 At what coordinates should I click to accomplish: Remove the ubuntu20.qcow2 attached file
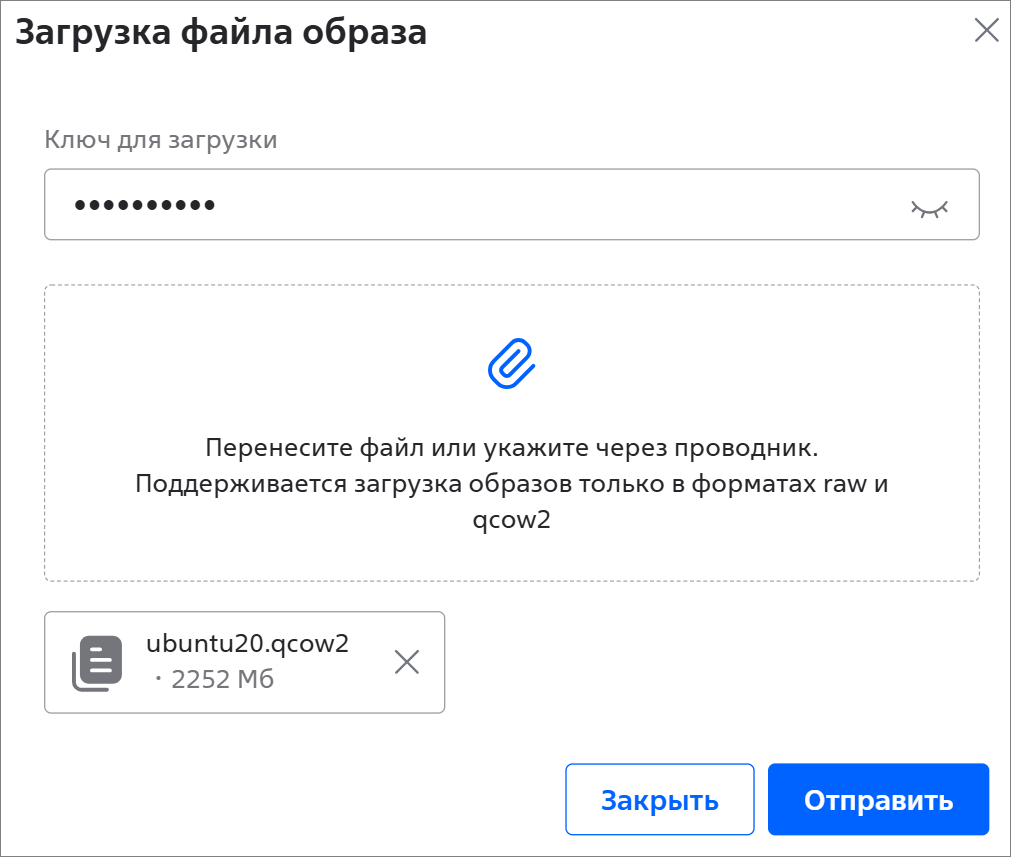coord(407,662)
